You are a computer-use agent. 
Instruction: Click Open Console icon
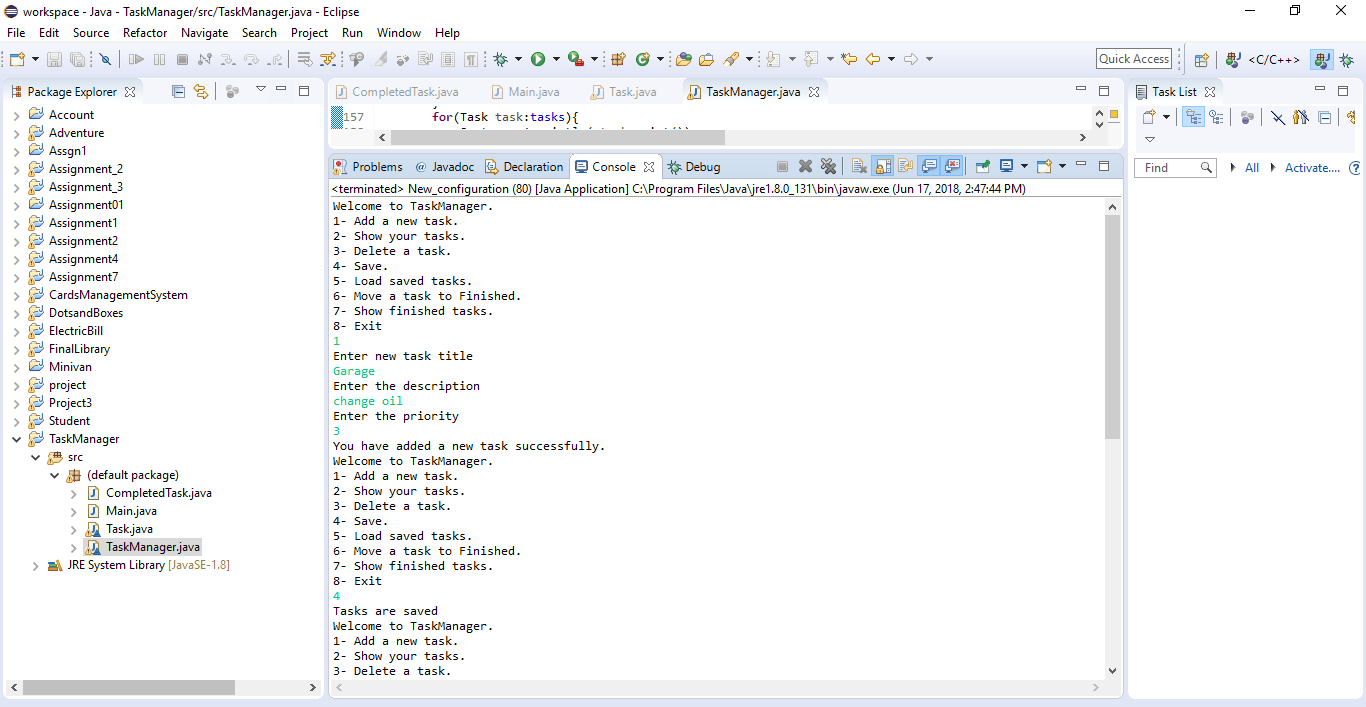[1044, 166]
